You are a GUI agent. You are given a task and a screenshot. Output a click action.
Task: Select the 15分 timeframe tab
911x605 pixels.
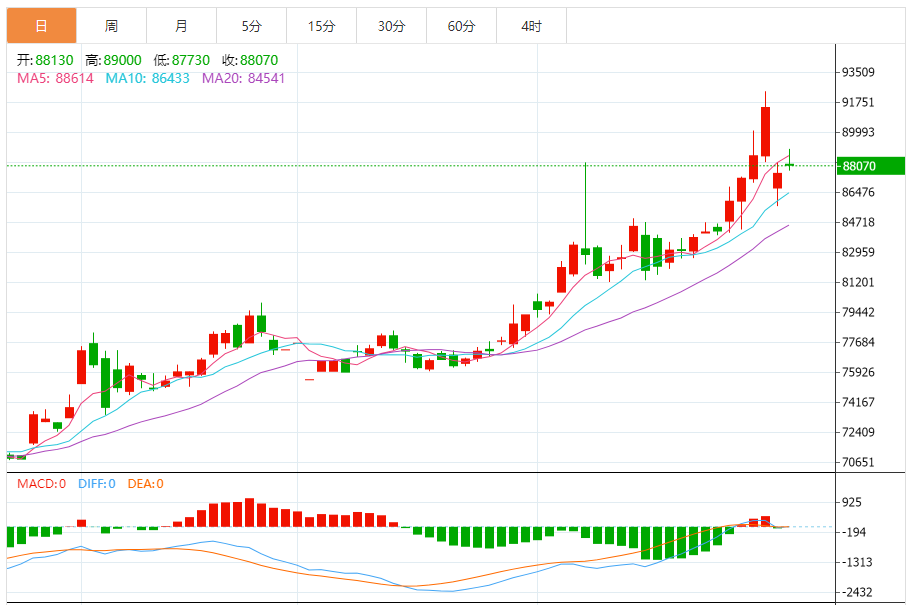point(321,26)
